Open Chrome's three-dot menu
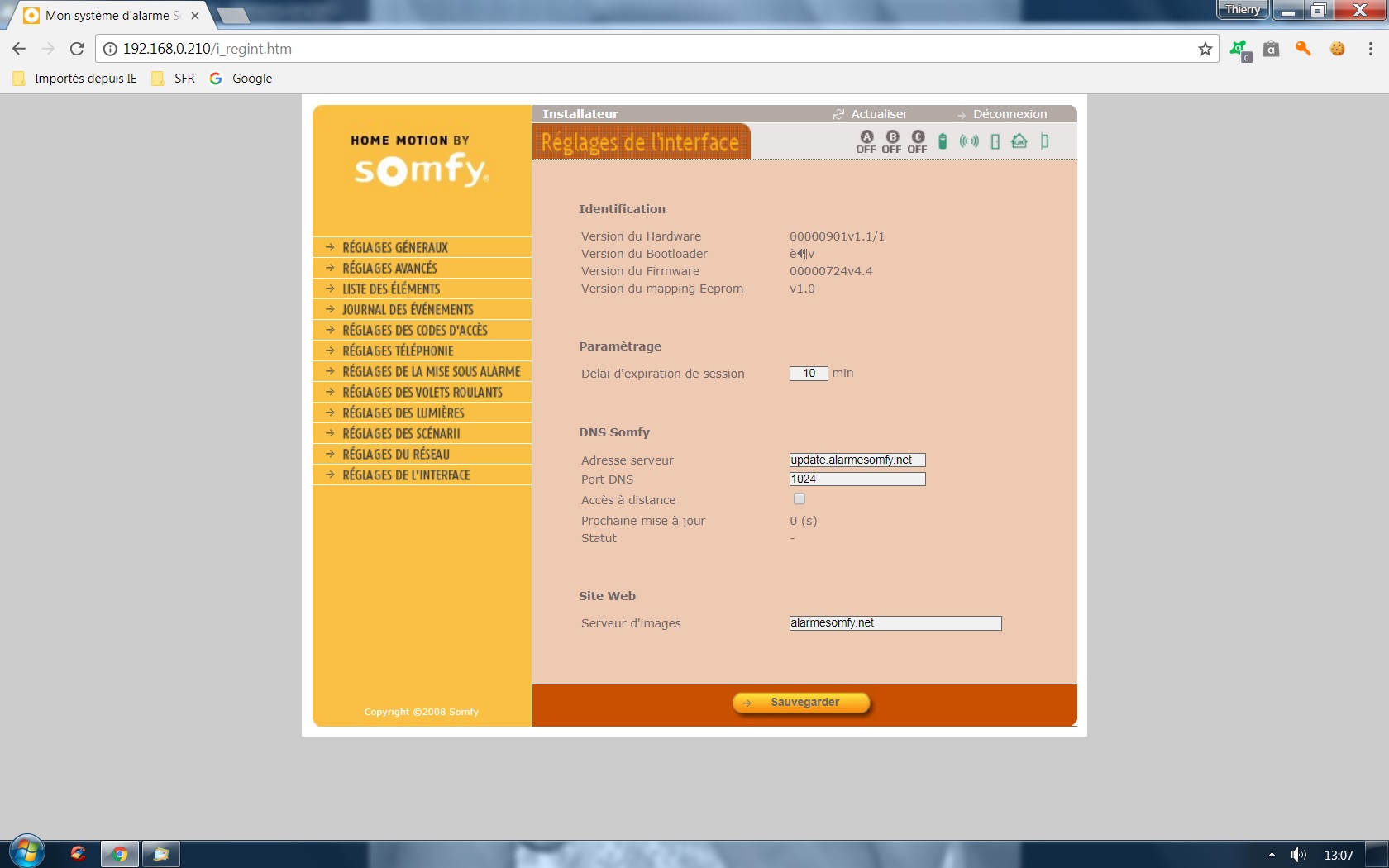This screenshot has width=1389, height=868. point(1370,49)
